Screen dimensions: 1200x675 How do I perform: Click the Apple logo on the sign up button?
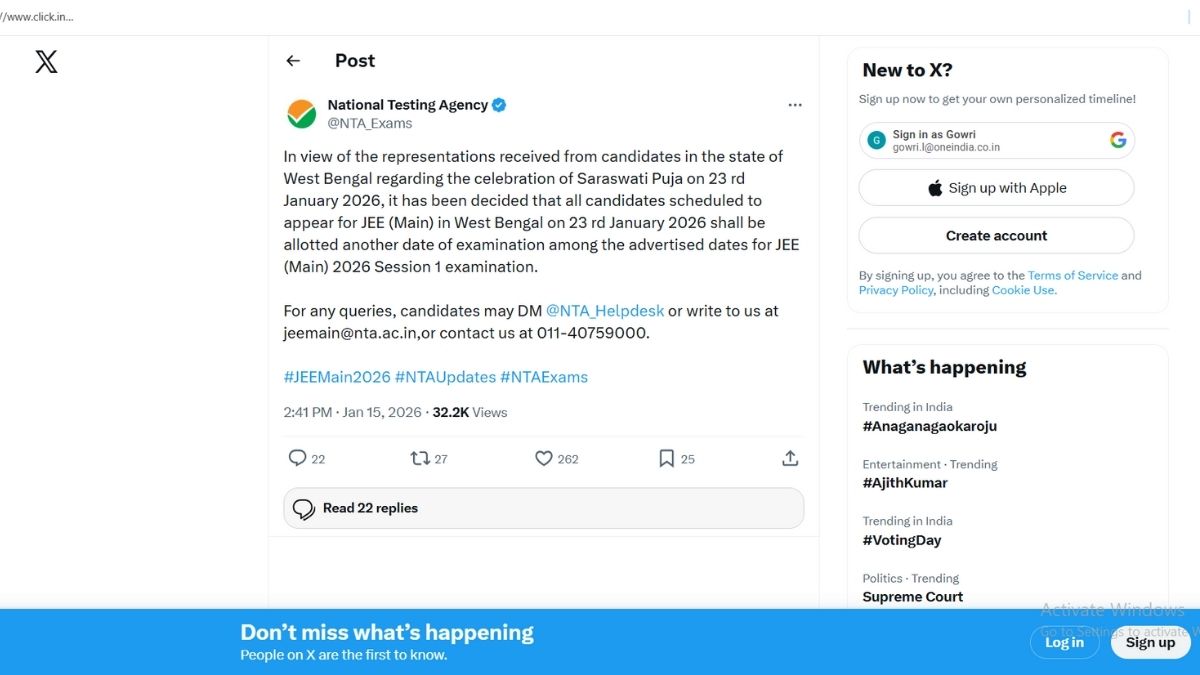pyautogui.click(x=934, y=187)
